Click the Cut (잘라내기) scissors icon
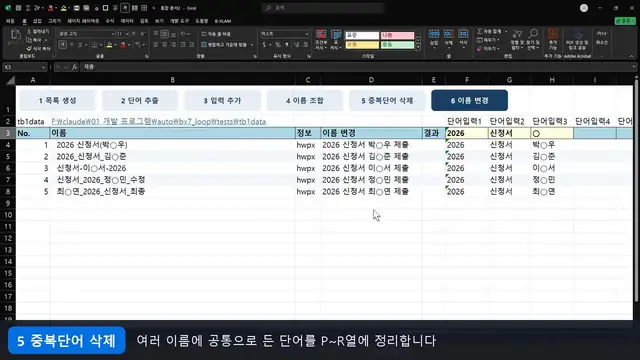The image size is (640, 360). 29,31
